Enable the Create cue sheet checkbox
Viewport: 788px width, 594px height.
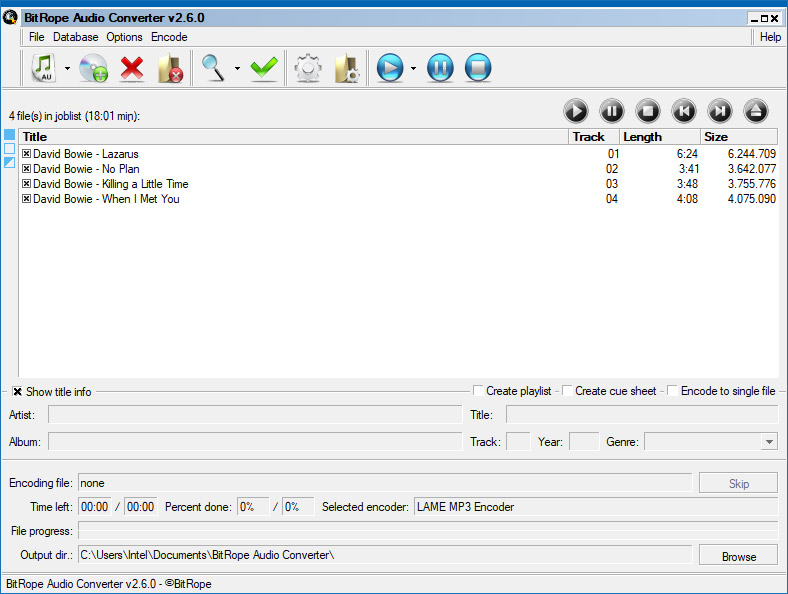(x=568, y=391)
